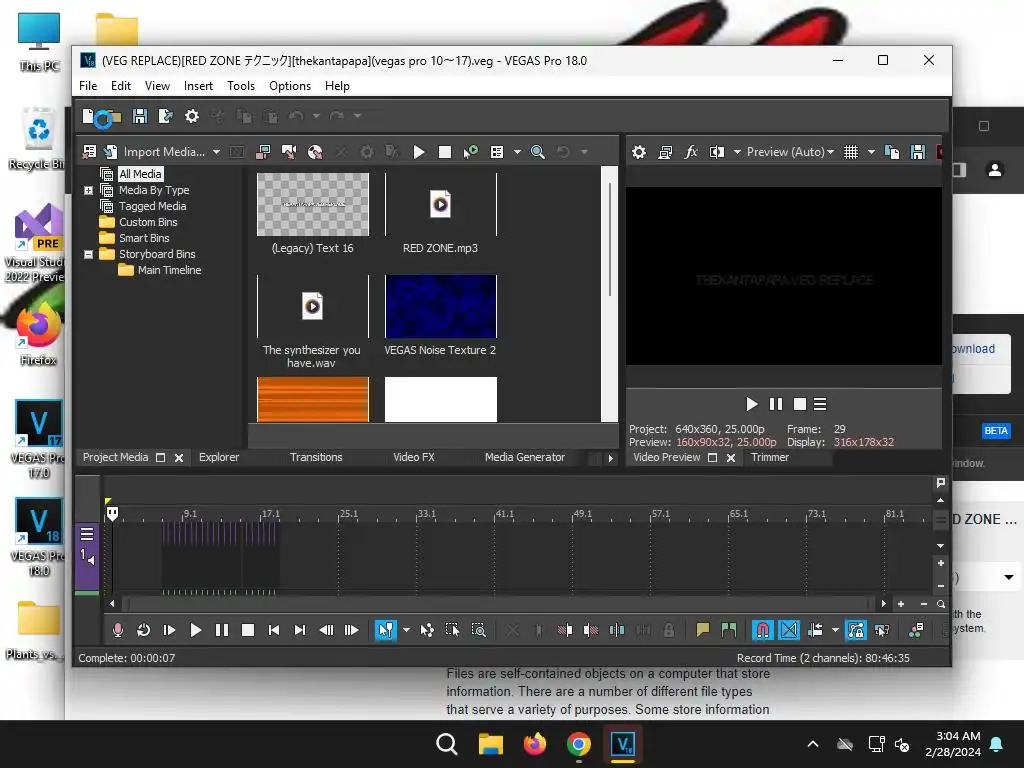
Task: Select All Media in the media tree
Action: click(x=140, y=174)
